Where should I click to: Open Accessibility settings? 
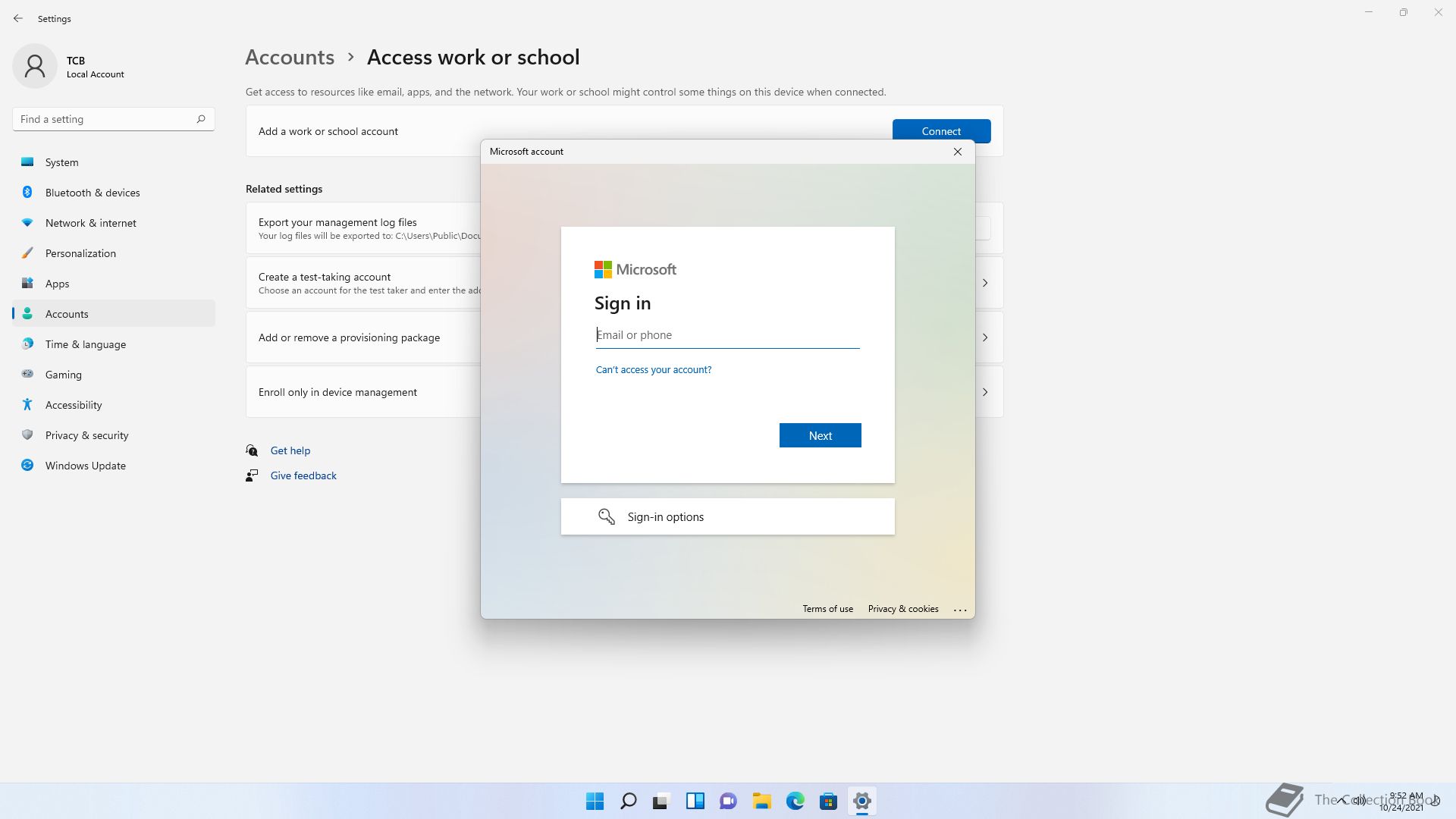[x=114, y=405]
